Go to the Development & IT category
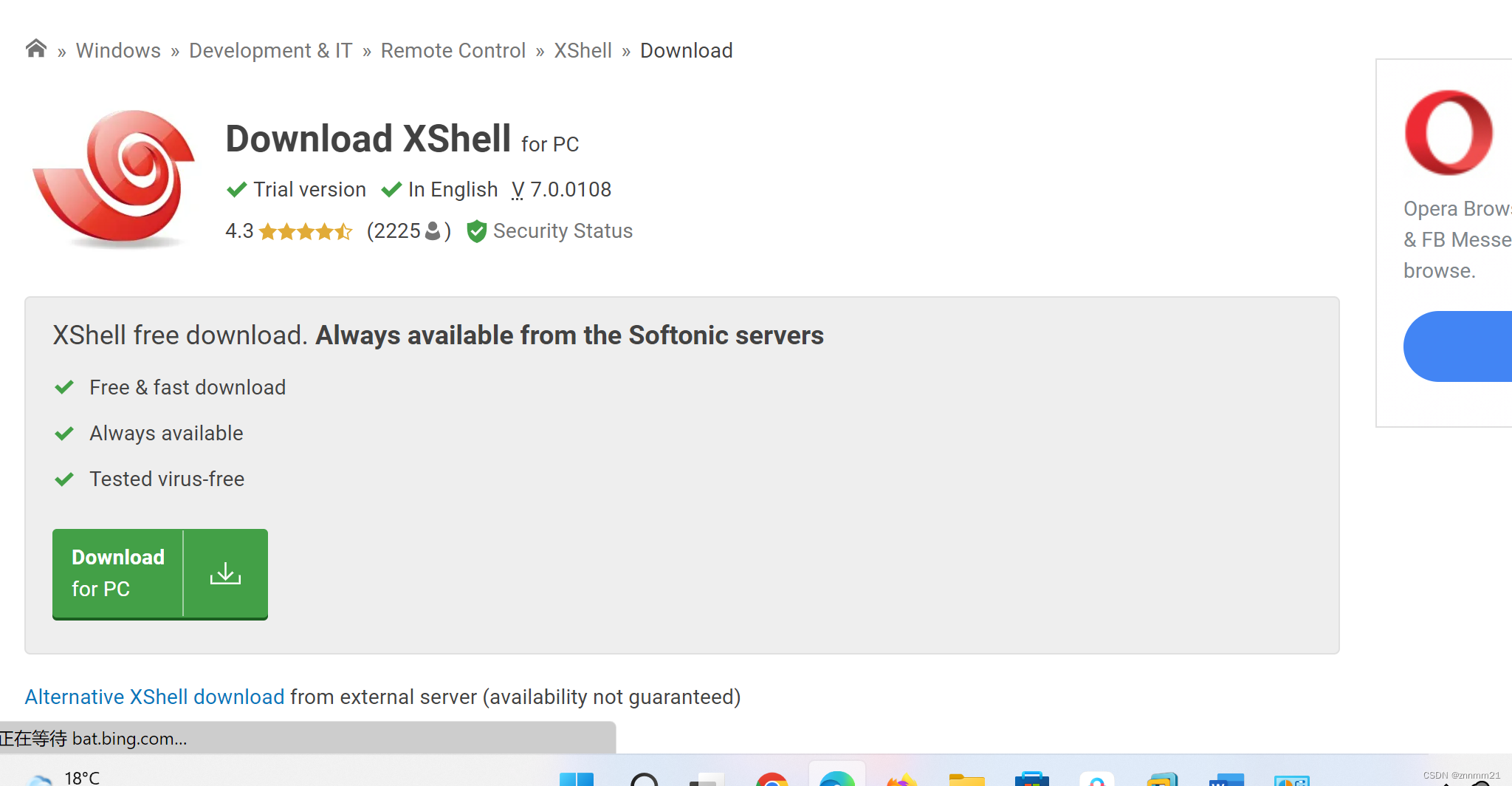The width and height of the screenshot is (1512, 786). [270, 50]
